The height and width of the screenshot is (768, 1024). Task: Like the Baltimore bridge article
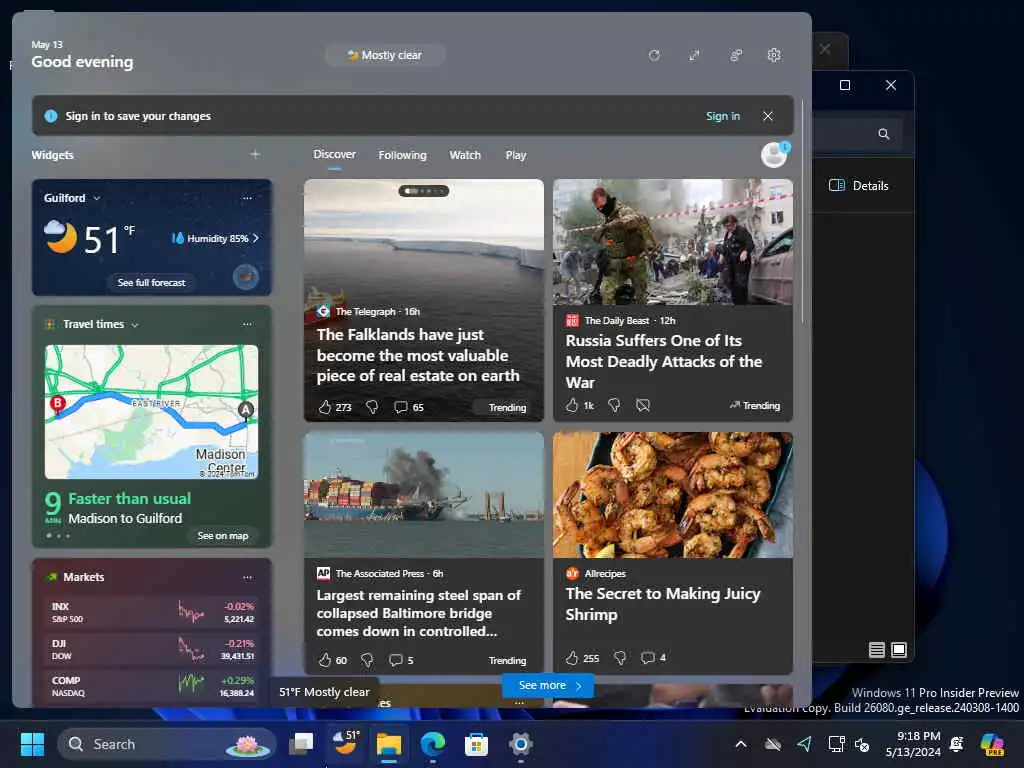pyautogui.click(x=325, y=660)
